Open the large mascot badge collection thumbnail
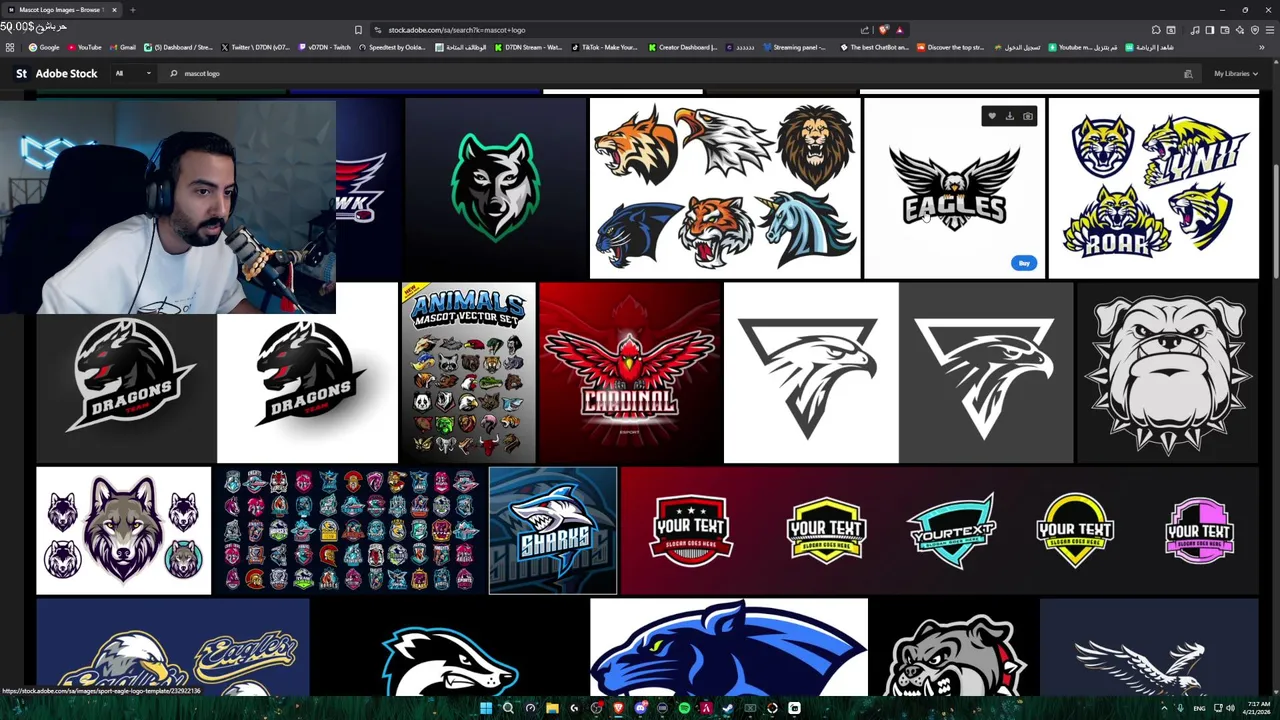The height and width of the screenshot is (720, 1280). click(350, 530)
